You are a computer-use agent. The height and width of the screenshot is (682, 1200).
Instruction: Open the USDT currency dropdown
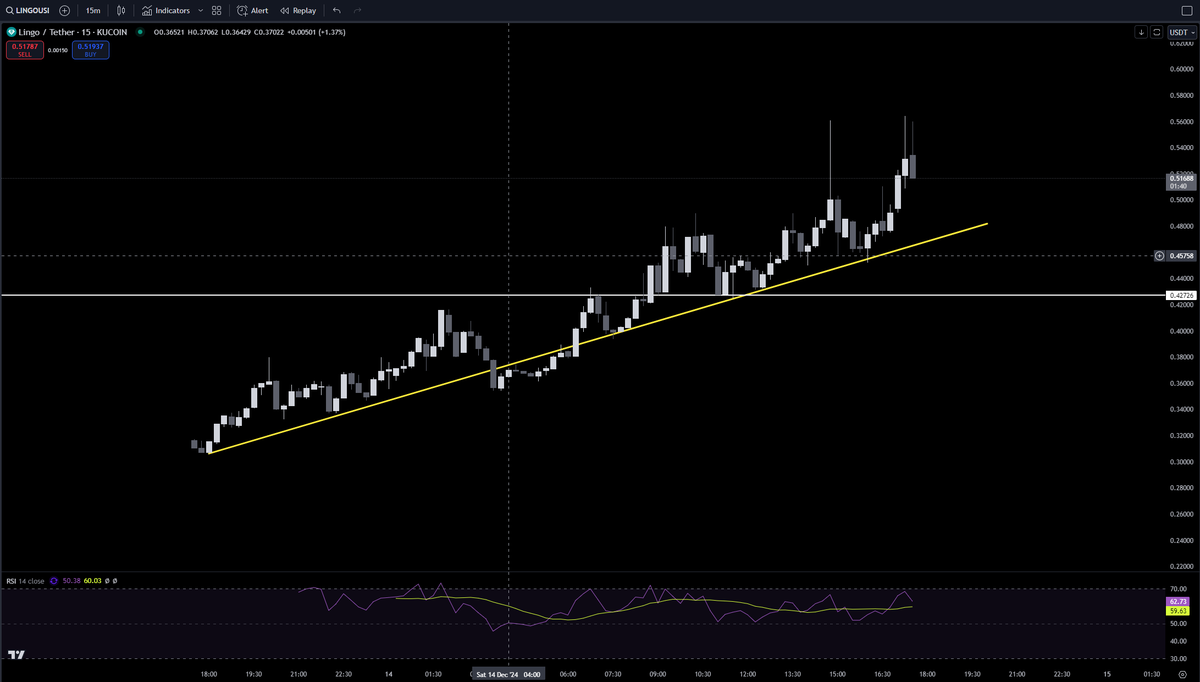[1180, 32]
